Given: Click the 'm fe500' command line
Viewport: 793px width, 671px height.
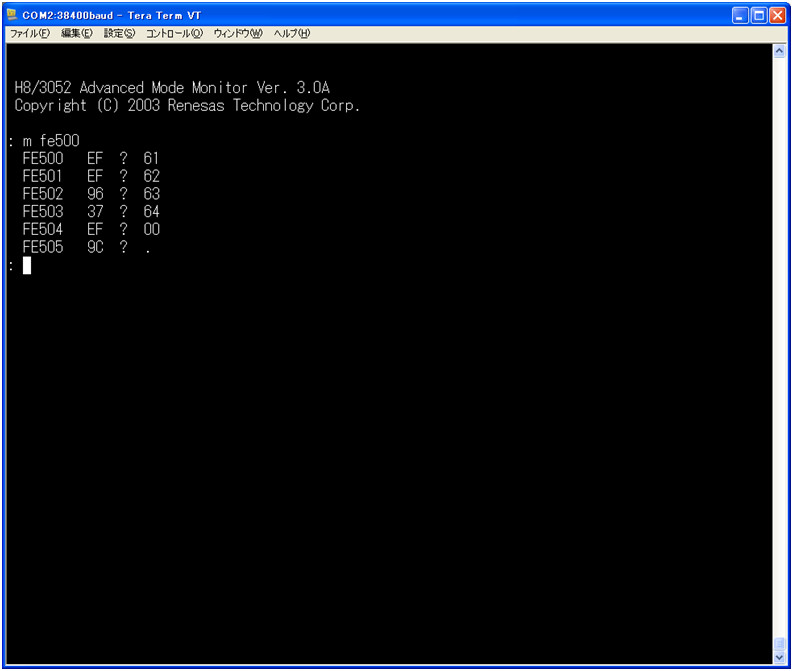Looking at the screenshot, I should [x=50, y=141].
